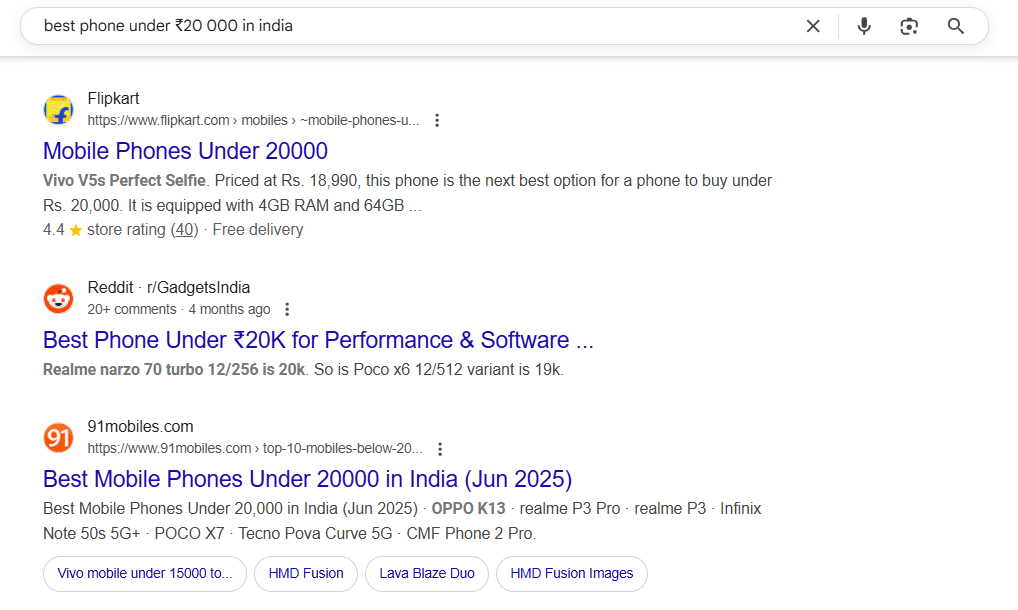Click the 91mobiles favicon logo
The height and width of the screenshot is (610, 1018).
(58, 437)
